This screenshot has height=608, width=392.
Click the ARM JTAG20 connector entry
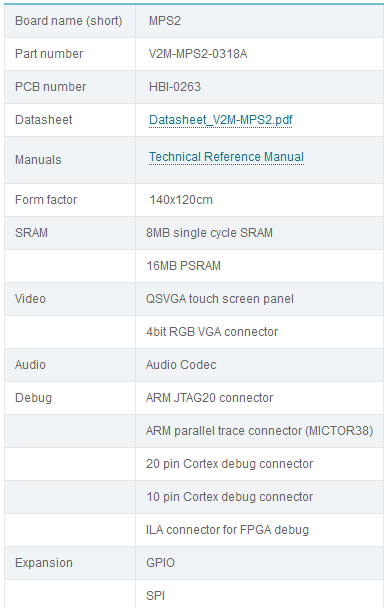(209, 398)
